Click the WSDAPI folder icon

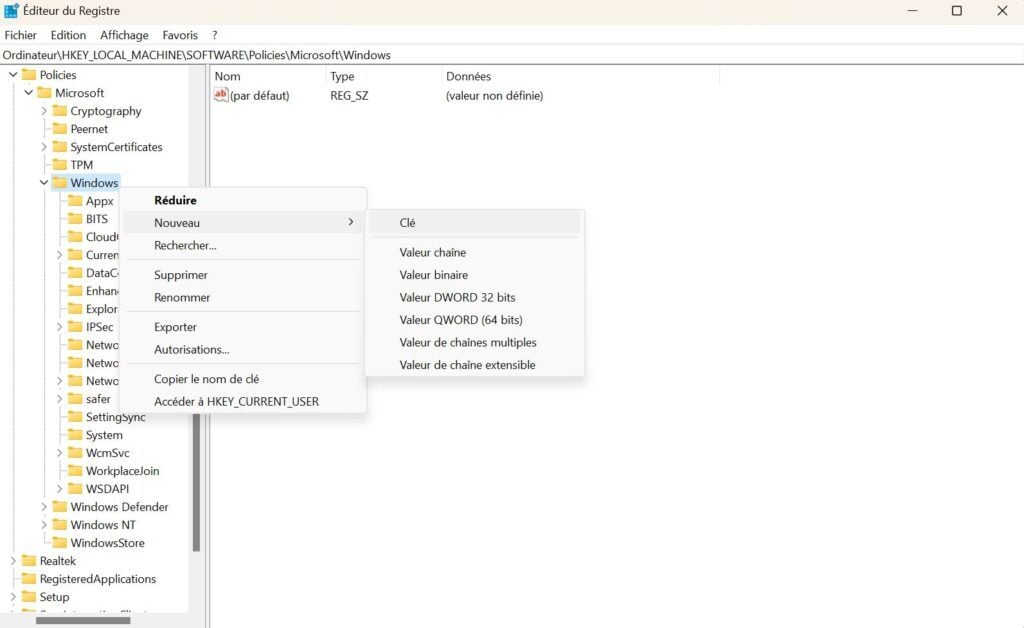tap(75, 488)
